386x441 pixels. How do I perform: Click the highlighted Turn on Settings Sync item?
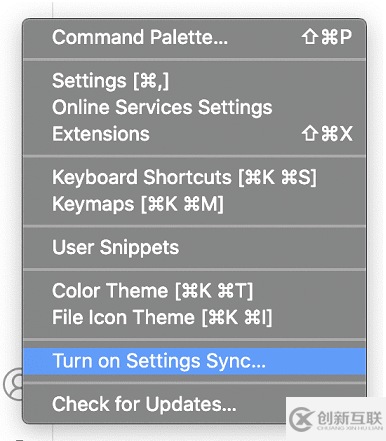tap(195, 361)
